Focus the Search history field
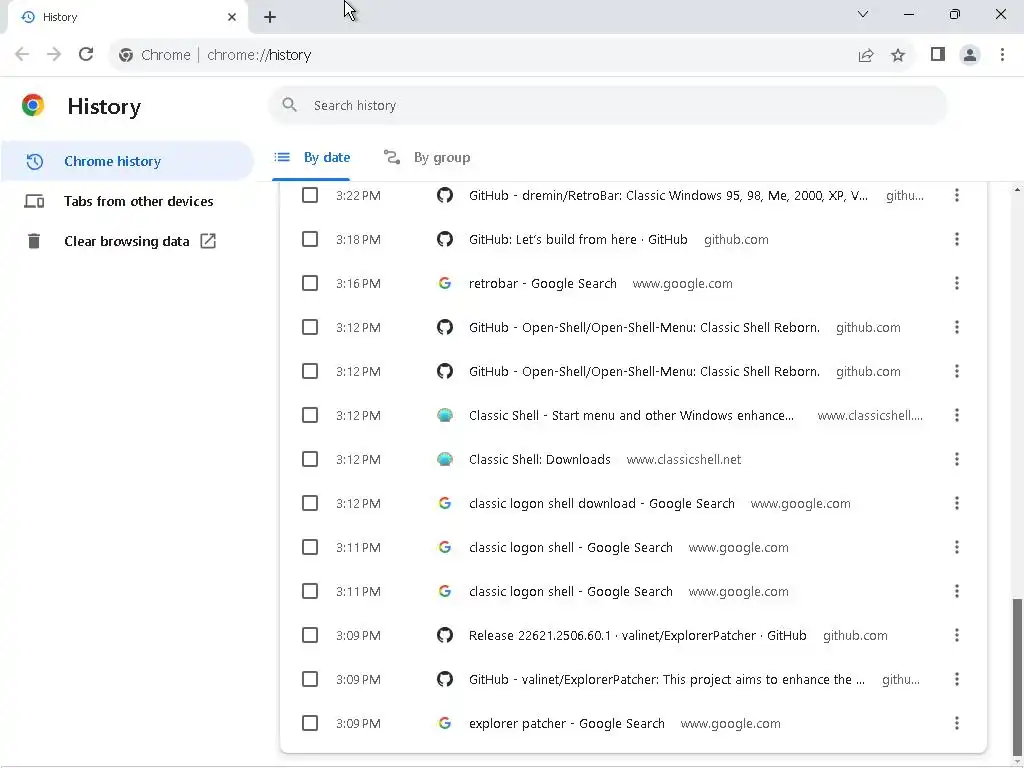Viewport: 1024px width, 768px height. click(x=607, y=105)
